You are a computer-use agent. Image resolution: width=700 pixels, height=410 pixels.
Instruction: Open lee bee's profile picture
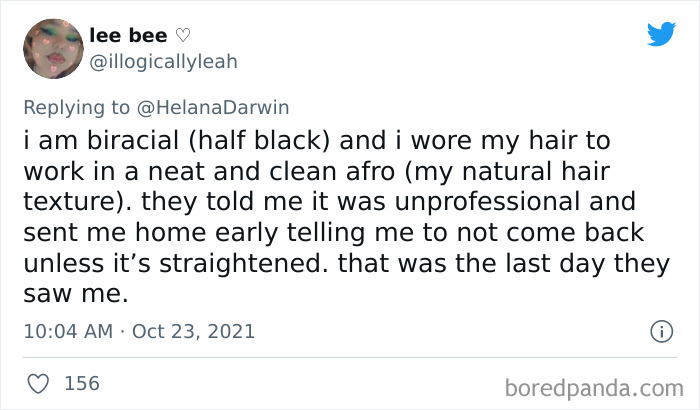tap(53, 49)
